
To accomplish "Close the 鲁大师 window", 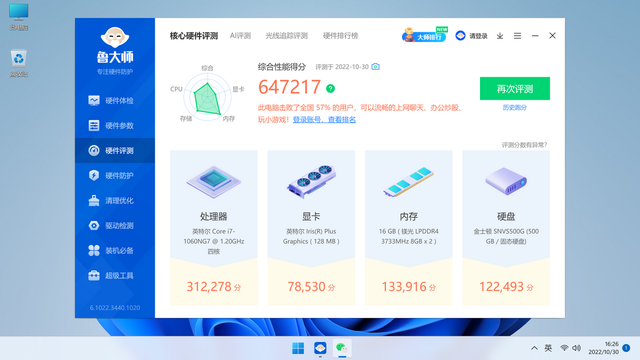I will (552, 36).
